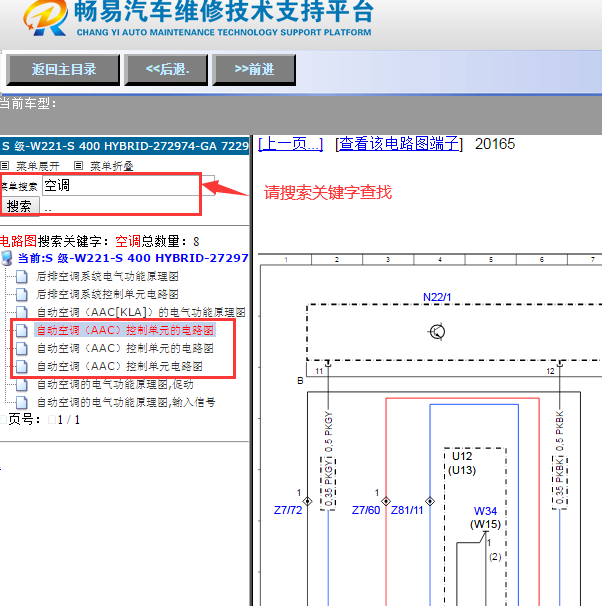Click the page number 1 / 1

click(68, 420)
